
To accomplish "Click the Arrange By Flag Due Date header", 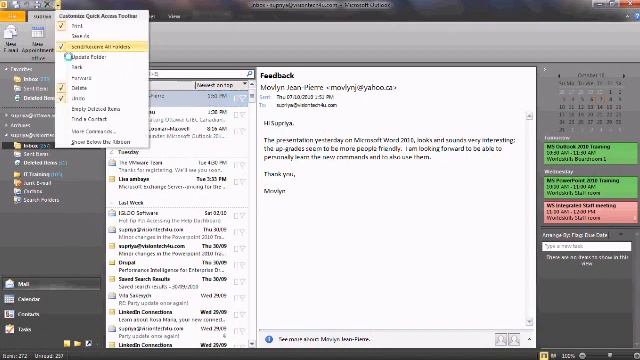I will click(575, 235).
